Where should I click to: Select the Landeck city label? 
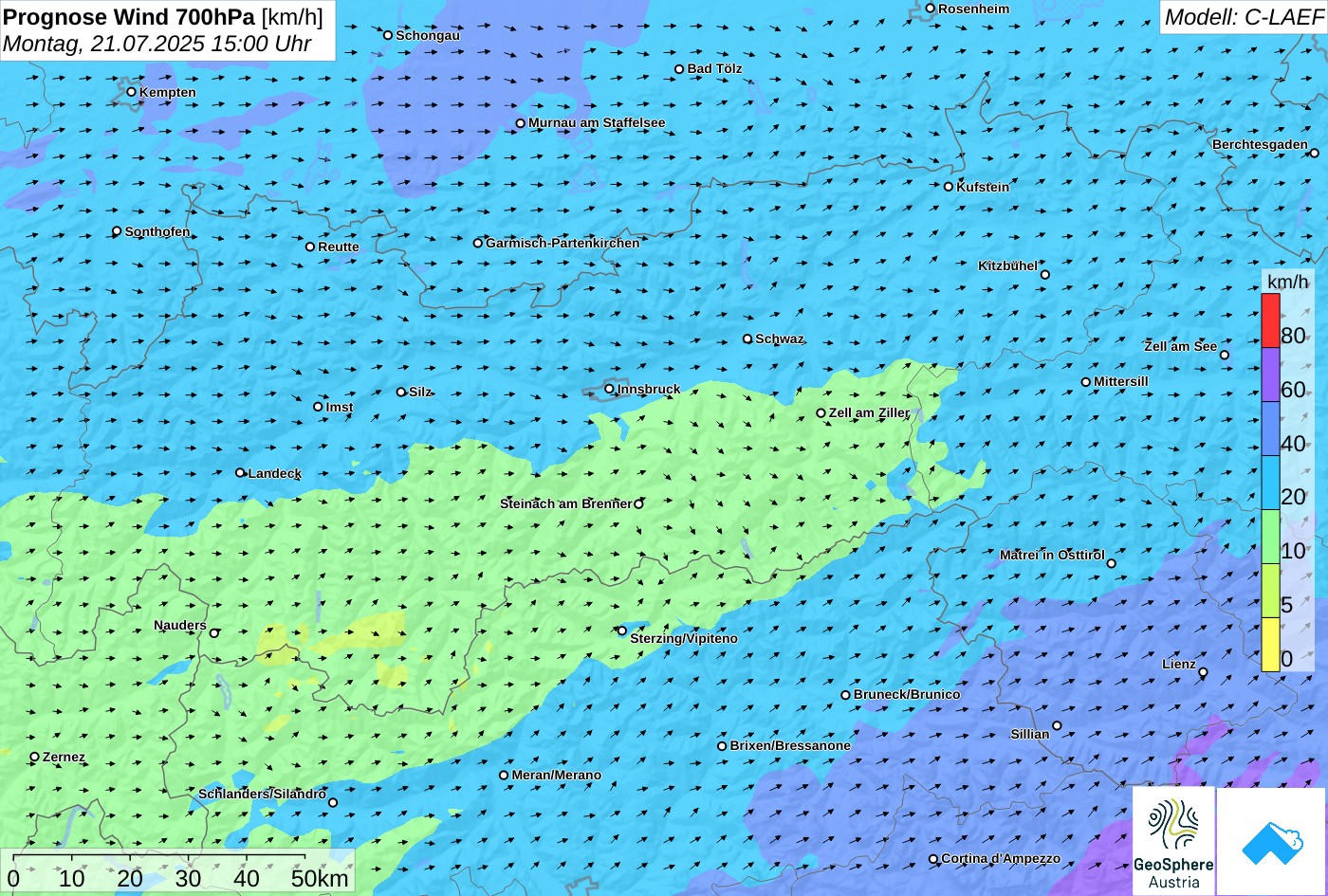tap(275, 473)
